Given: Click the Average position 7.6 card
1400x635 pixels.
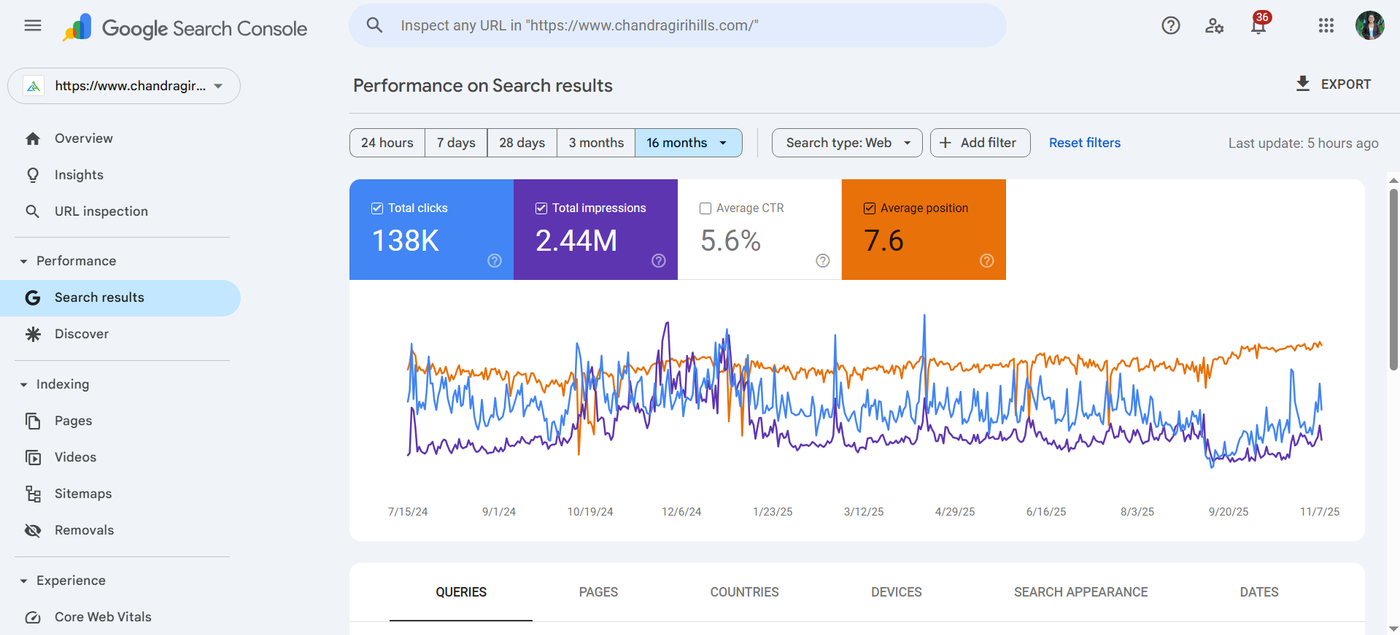Looking at the screenshot, I should click(924, 230).
